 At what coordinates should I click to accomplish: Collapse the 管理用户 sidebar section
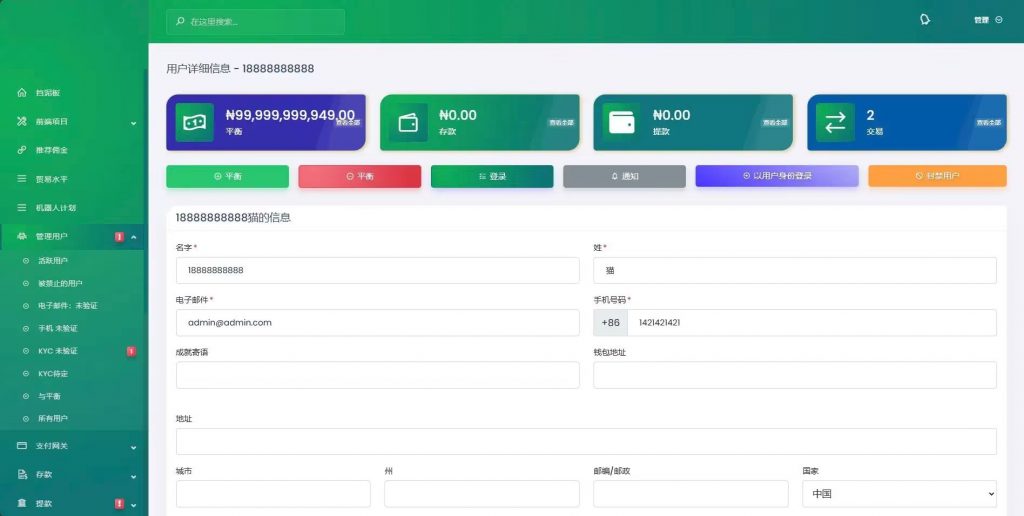click(133, 237)
